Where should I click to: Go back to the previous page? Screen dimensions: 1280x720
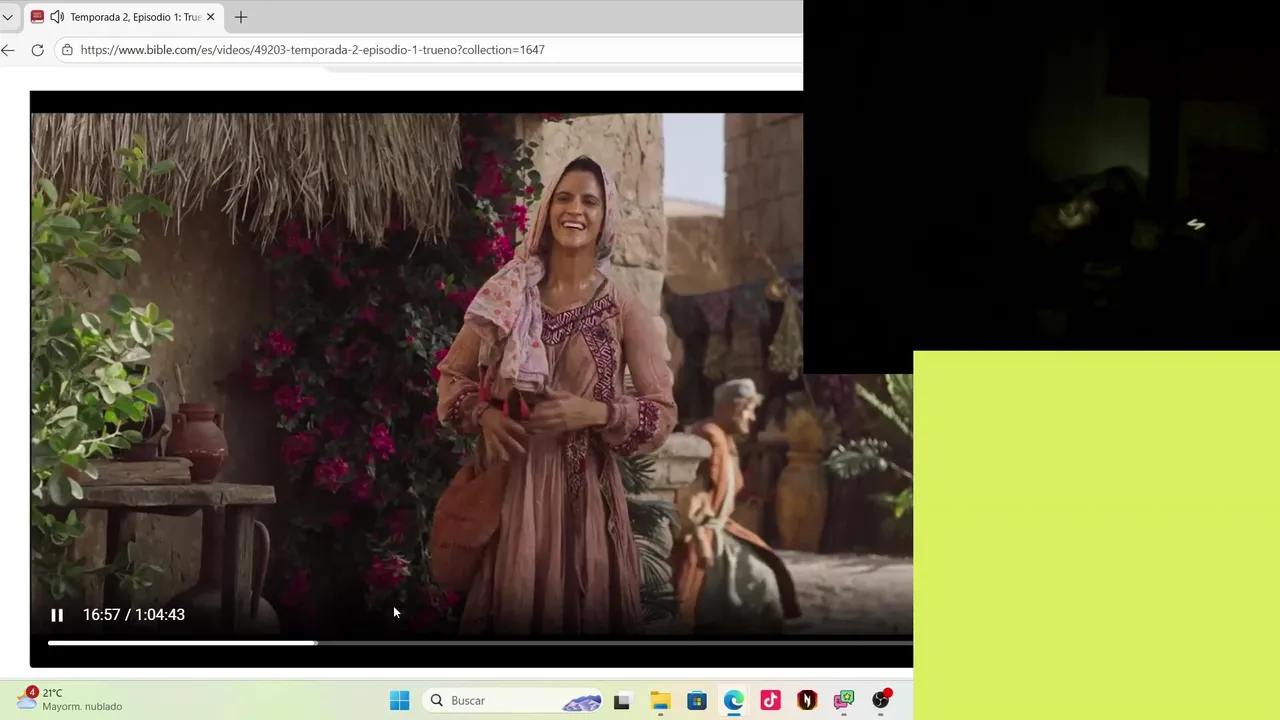pyautogui.click(x=8, y=50)
